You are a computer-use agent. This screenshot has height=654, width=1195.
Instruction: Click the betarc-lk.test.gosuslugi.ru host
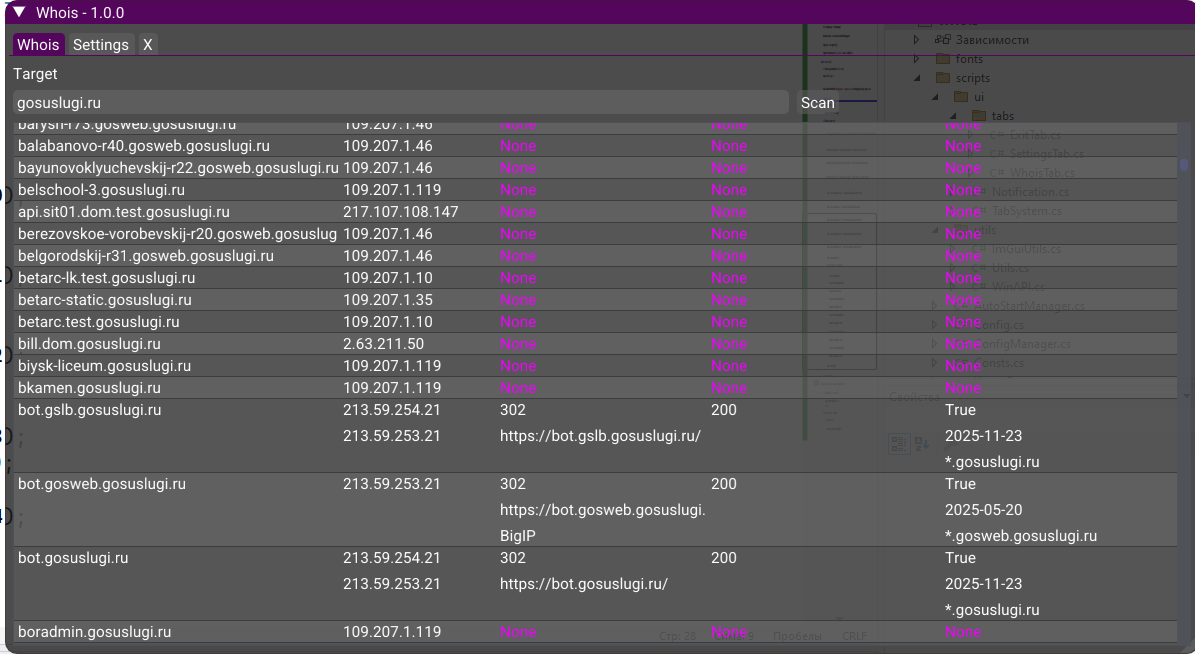pos(107,278)
